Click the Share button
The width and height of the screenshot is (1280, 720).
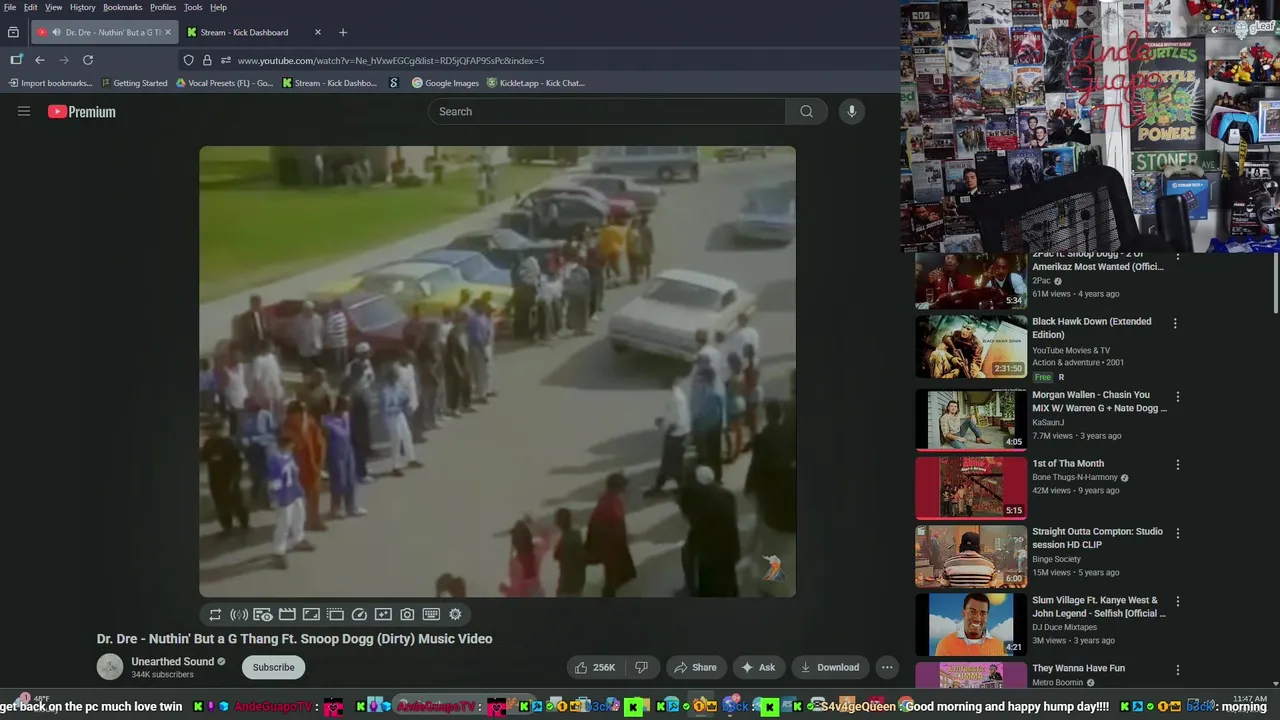(695, 667)
